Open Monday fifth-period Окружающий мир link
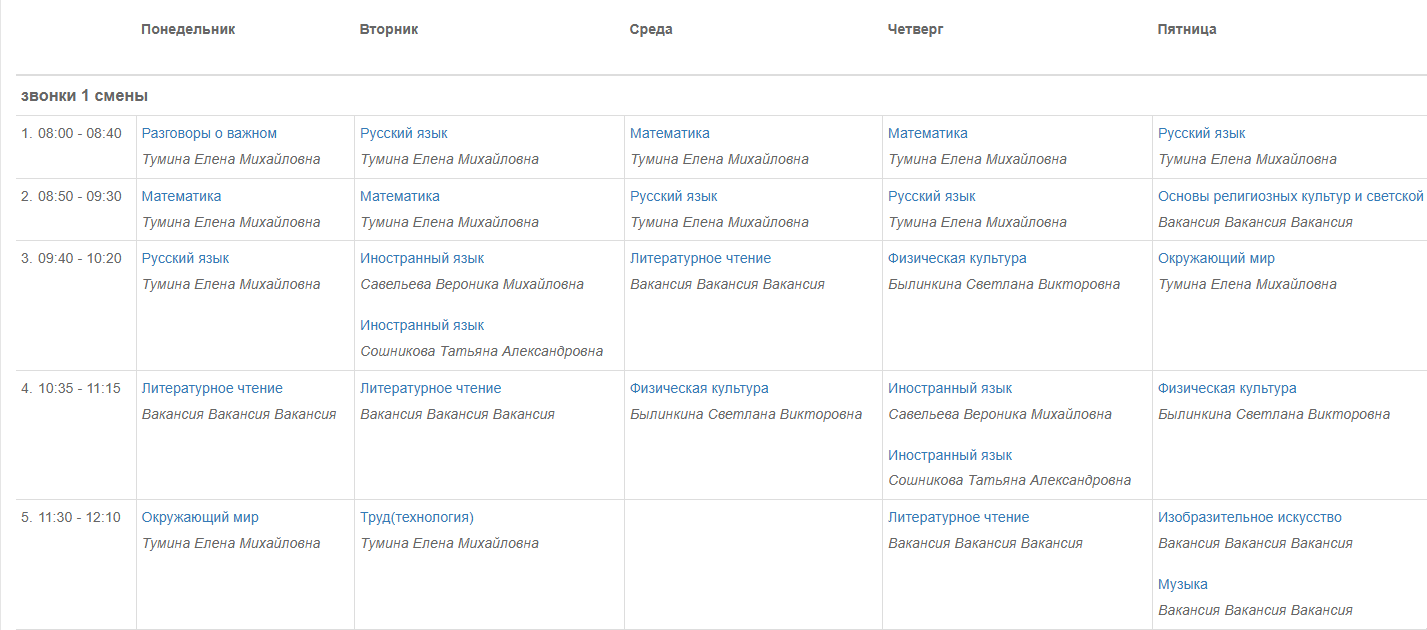This screenshot has width=1427, height=630. [200, 517]
